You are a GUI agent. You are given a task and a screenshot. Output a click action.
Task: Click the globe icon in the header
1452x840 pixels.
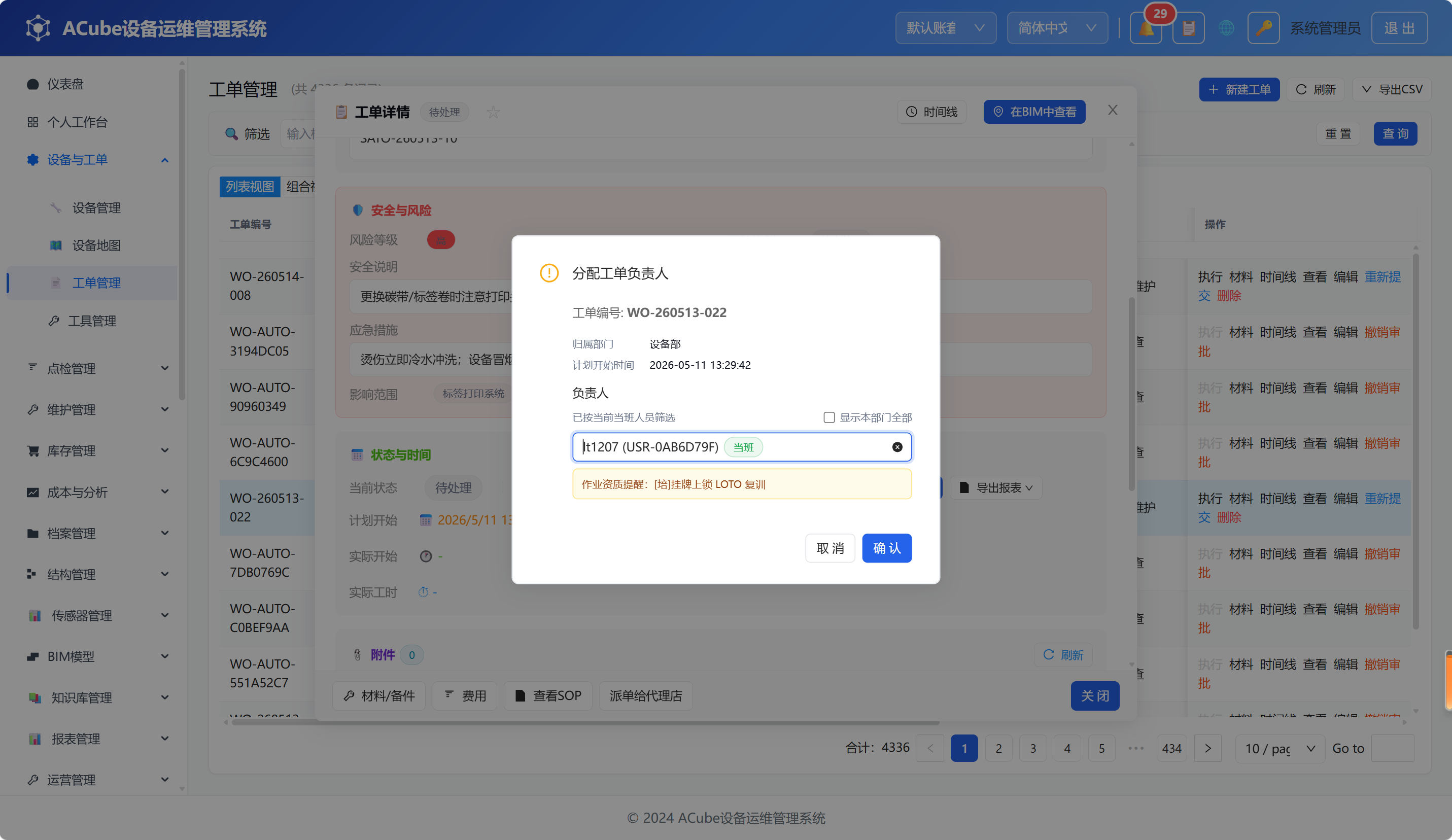pyautogui.click(x=1227, y=28)
